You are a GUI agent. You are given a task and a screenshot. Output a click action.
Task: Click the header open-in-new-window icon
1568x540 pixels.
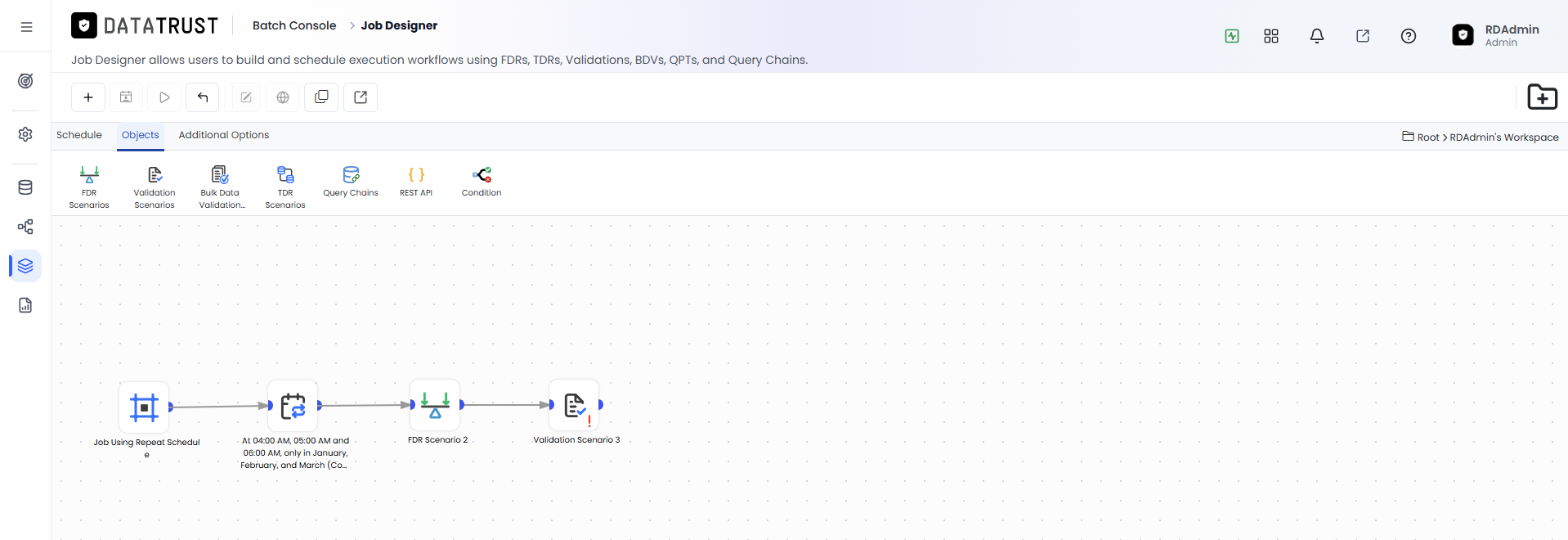pos(1363,36)
